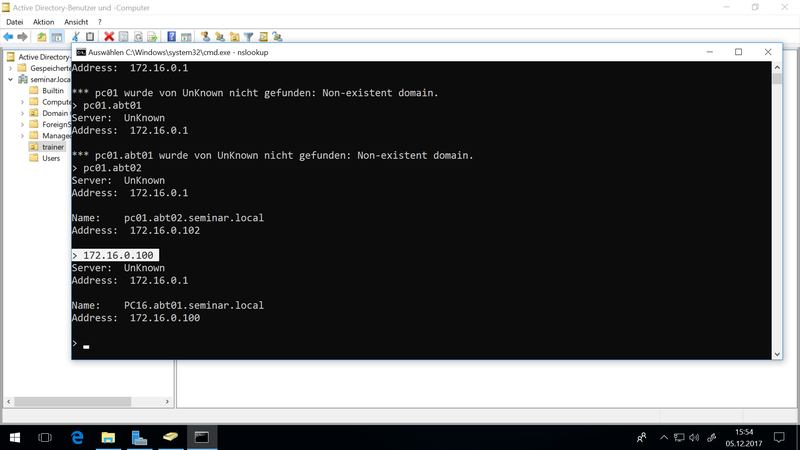This screenshot has width=800, height=450.
Task: Expand the Domain Controllers arrow
Action: point(22,113)
